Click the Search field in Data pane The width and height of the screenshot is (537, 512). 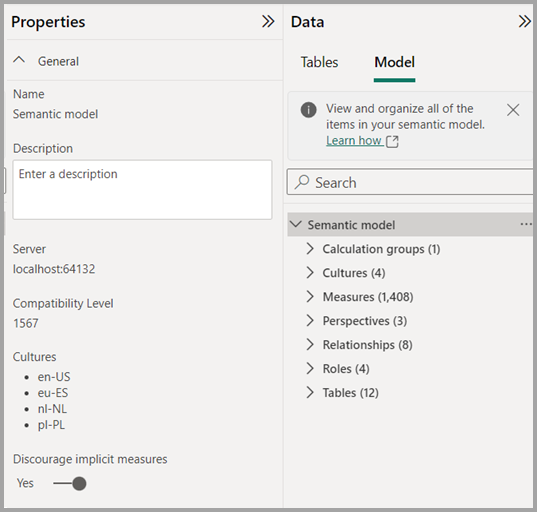410,182
